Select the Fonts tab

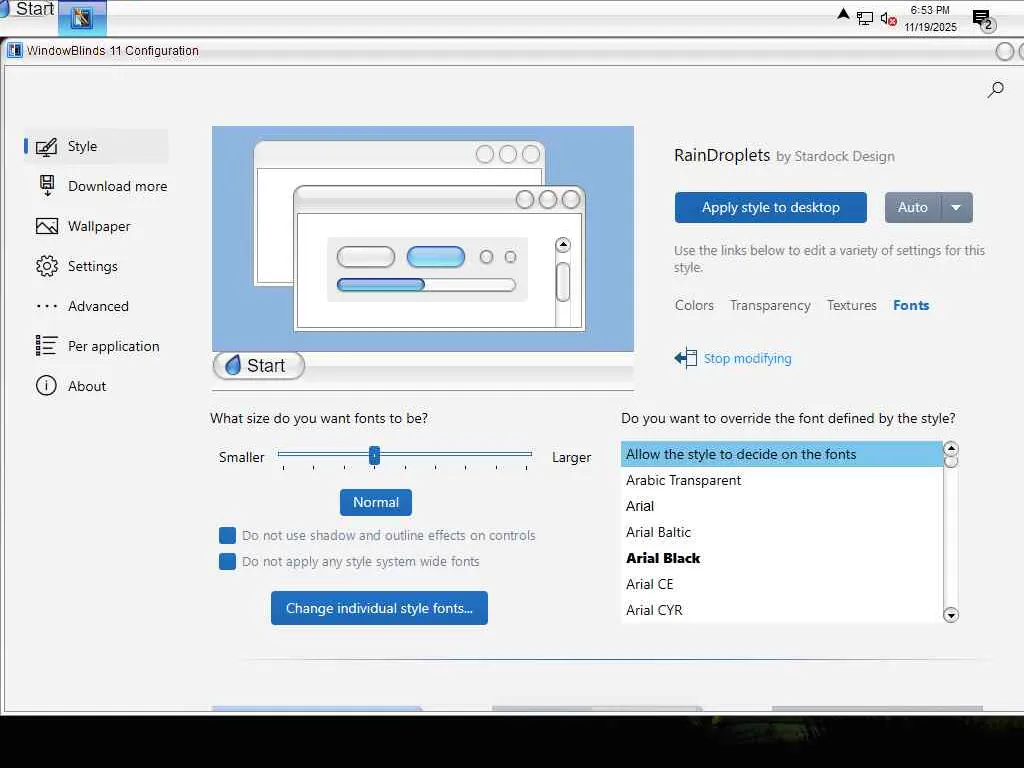(911, 306)
